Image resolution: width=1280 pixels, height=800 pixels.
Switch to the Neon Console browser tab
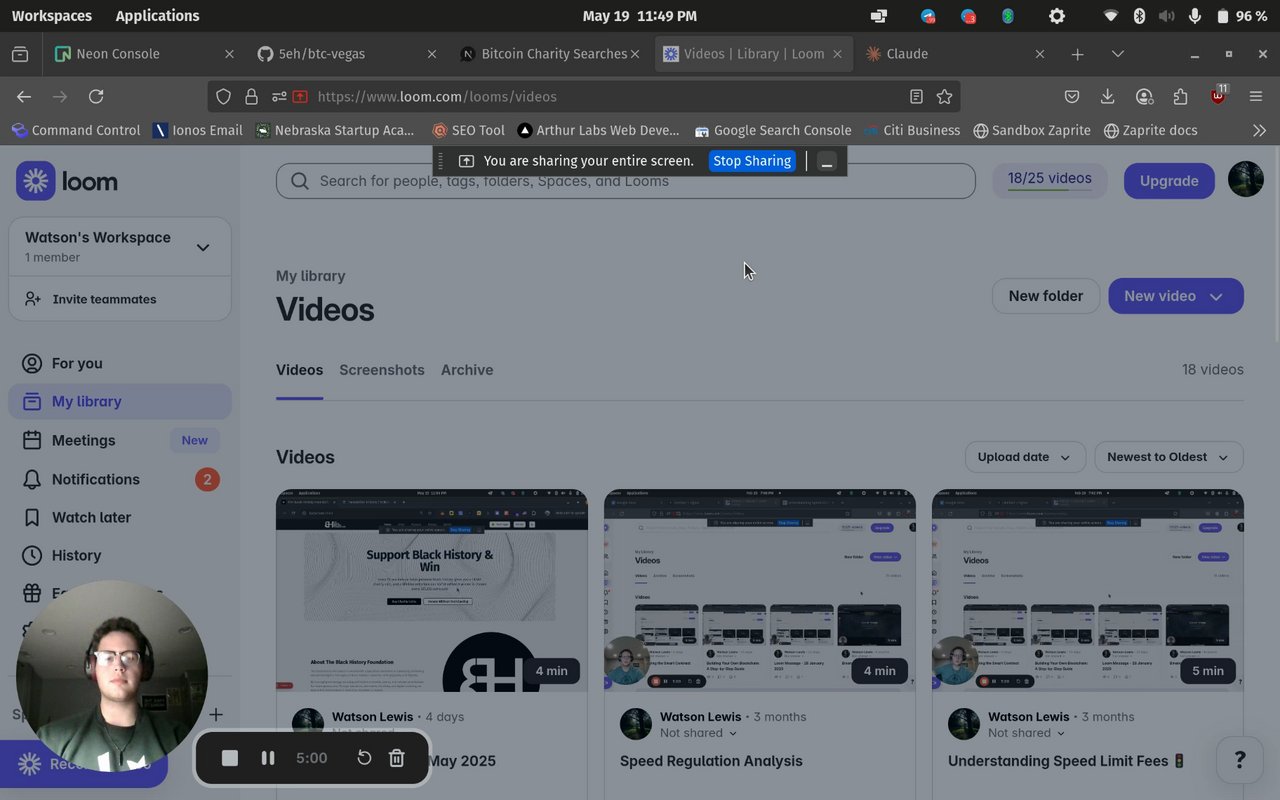(x=144, y=54)
